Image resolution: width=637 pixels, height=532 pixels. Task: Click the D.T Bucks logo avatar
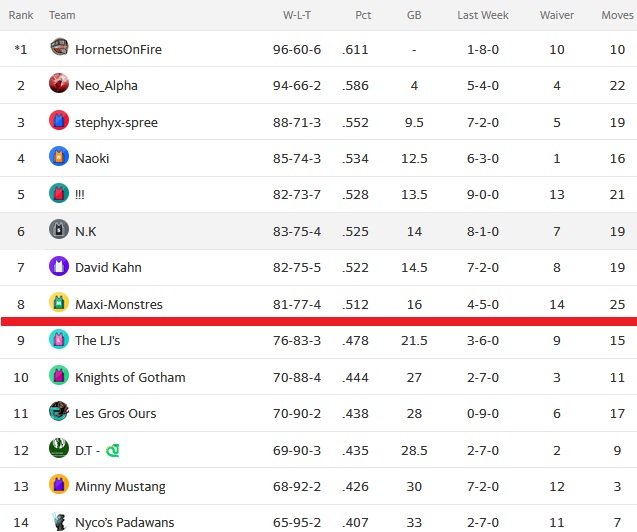pyautogui.click(x=59, y=448)
